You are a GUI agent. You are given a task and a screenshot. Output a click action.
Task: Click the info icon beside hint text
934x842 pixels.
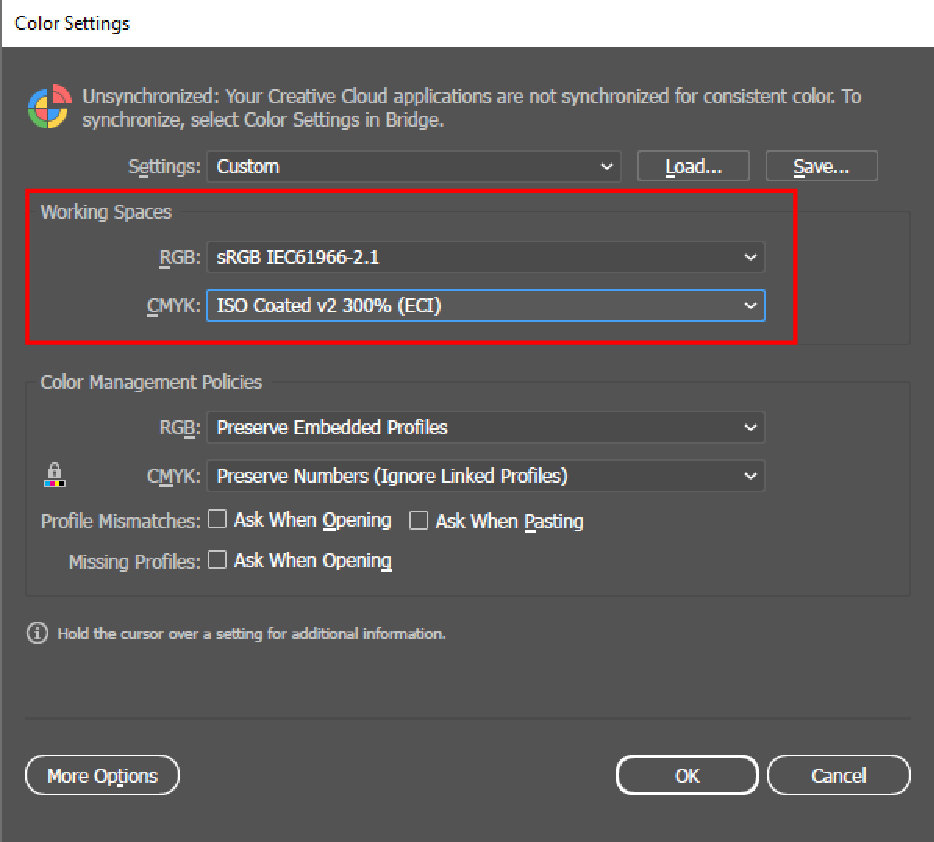tap(37, 633)
